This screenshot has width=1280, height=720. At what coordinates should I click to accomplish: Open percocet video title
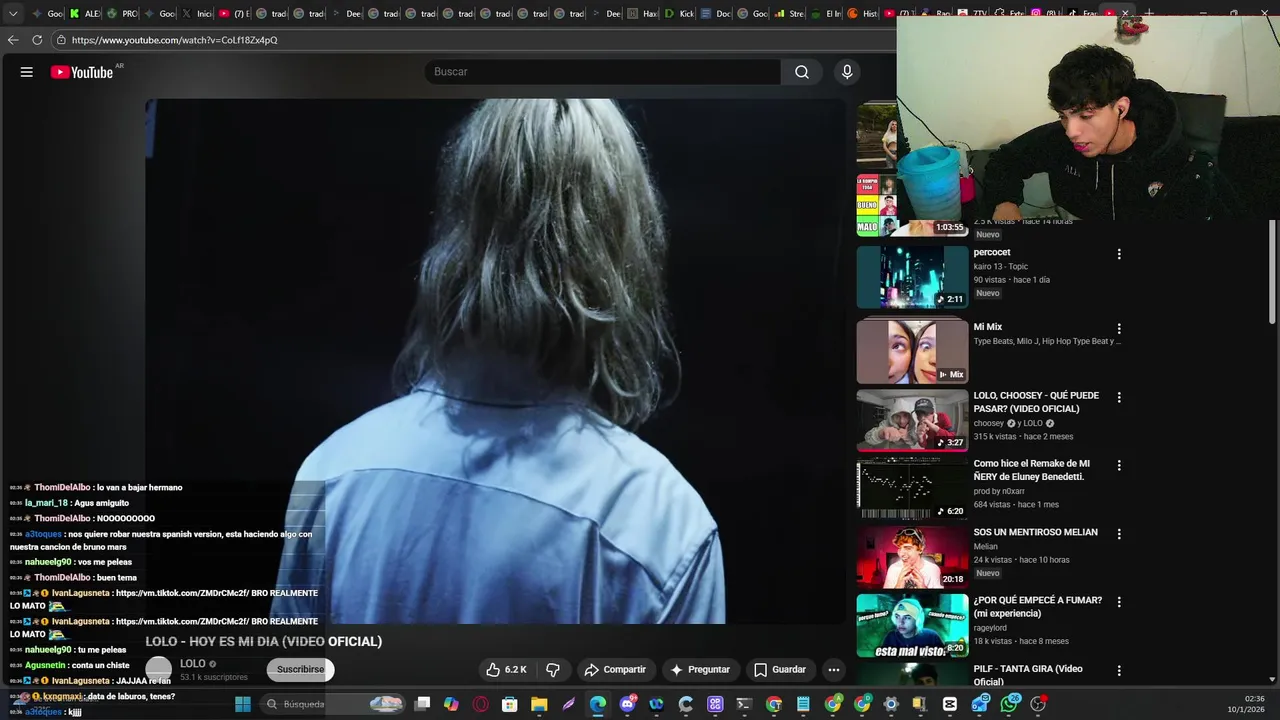point(992,252)
